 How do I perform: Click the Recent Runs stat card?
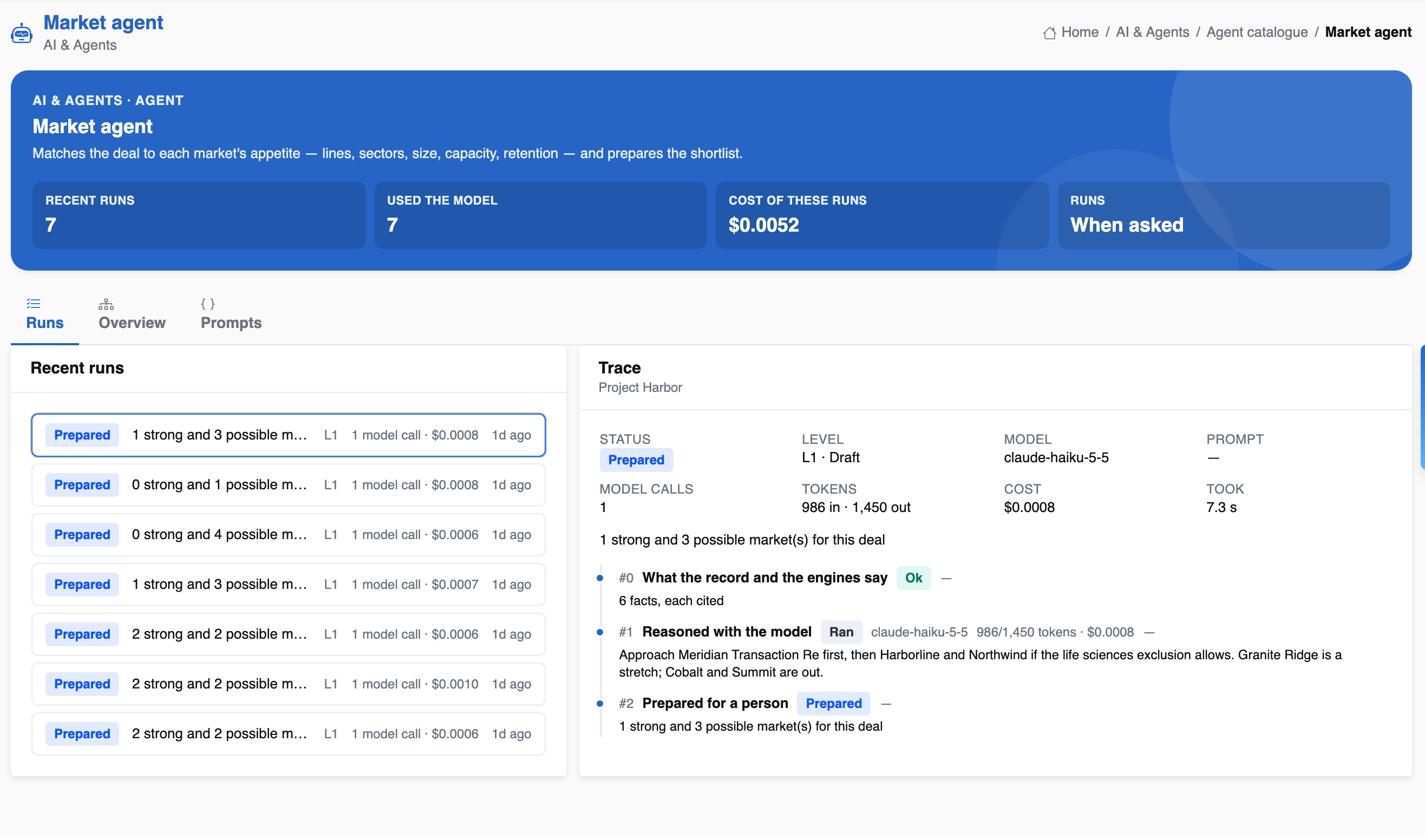click(199, 215)
